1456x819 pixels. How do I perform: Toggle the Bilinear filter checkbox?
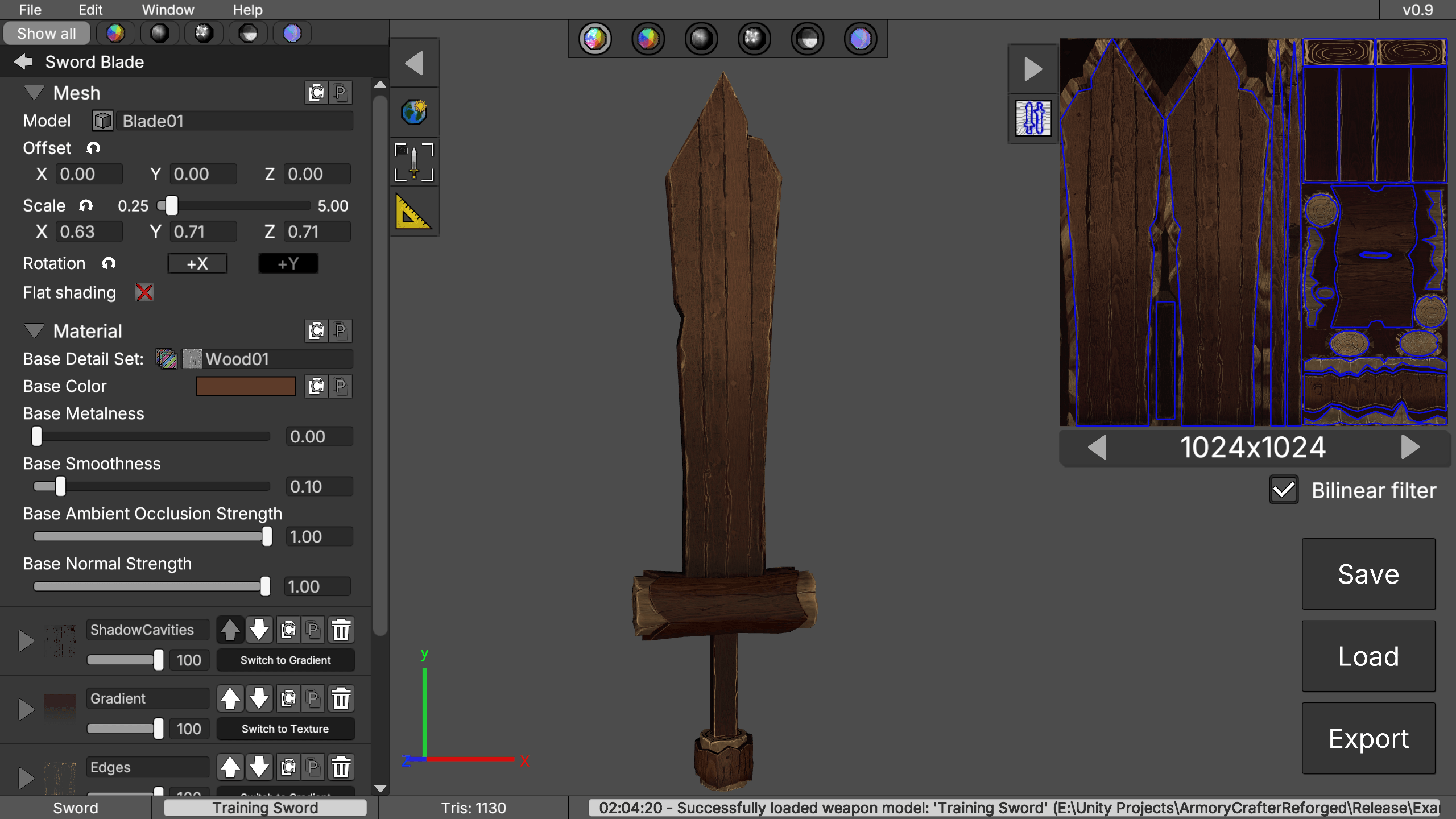click(1283, 490)
